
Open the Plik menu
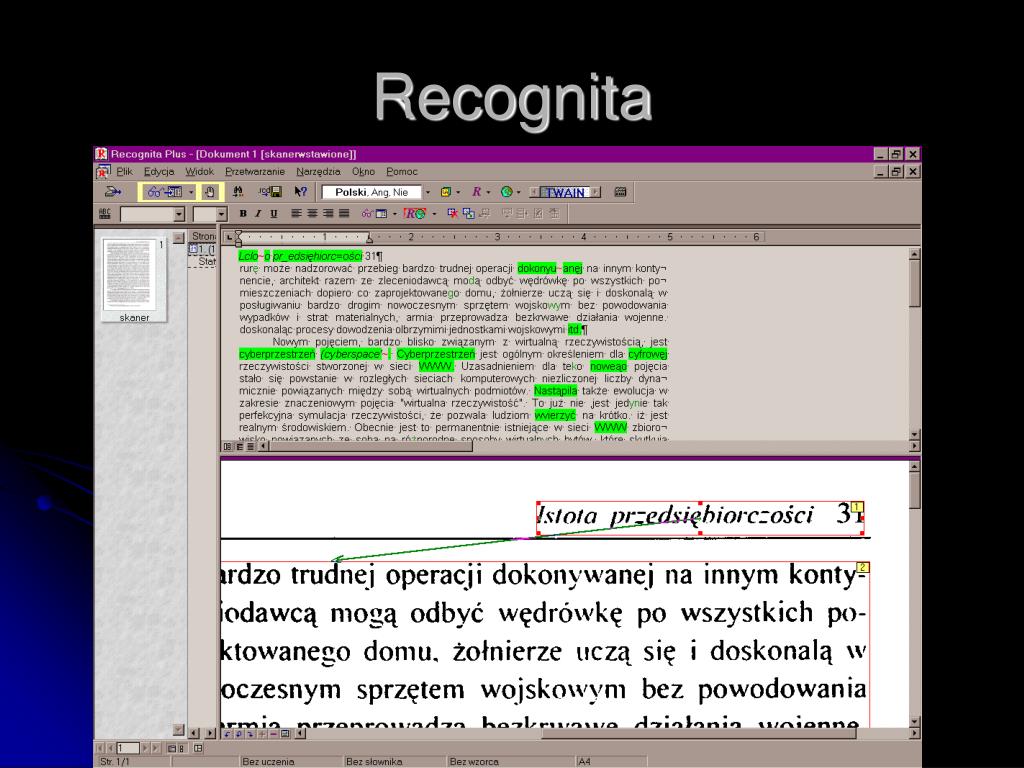124,172
